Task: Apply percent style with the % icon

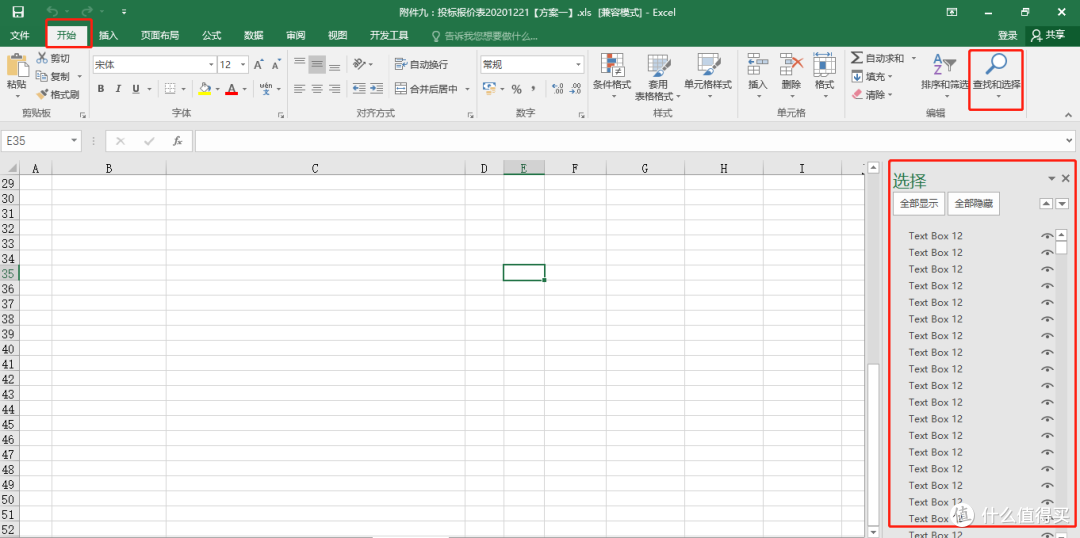Action: (516, 89)
